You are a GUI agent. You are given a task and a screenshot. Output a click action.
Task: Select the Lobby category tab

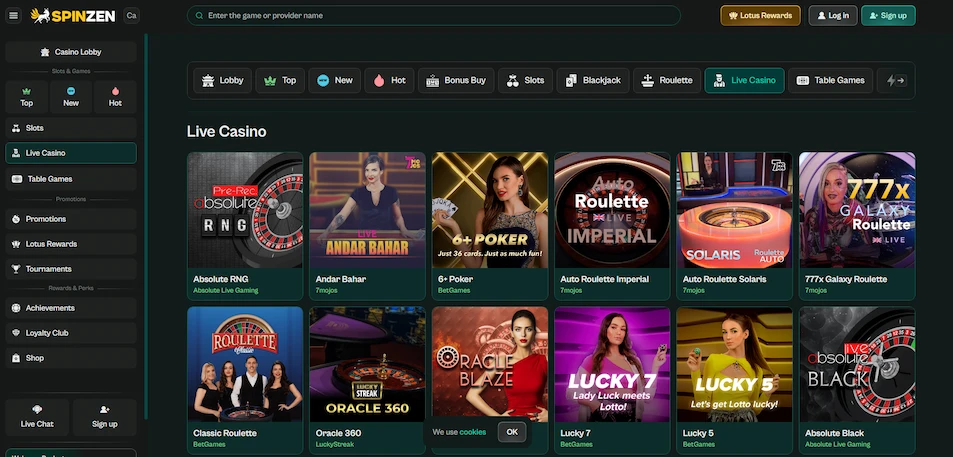click(x=222, y=80)
